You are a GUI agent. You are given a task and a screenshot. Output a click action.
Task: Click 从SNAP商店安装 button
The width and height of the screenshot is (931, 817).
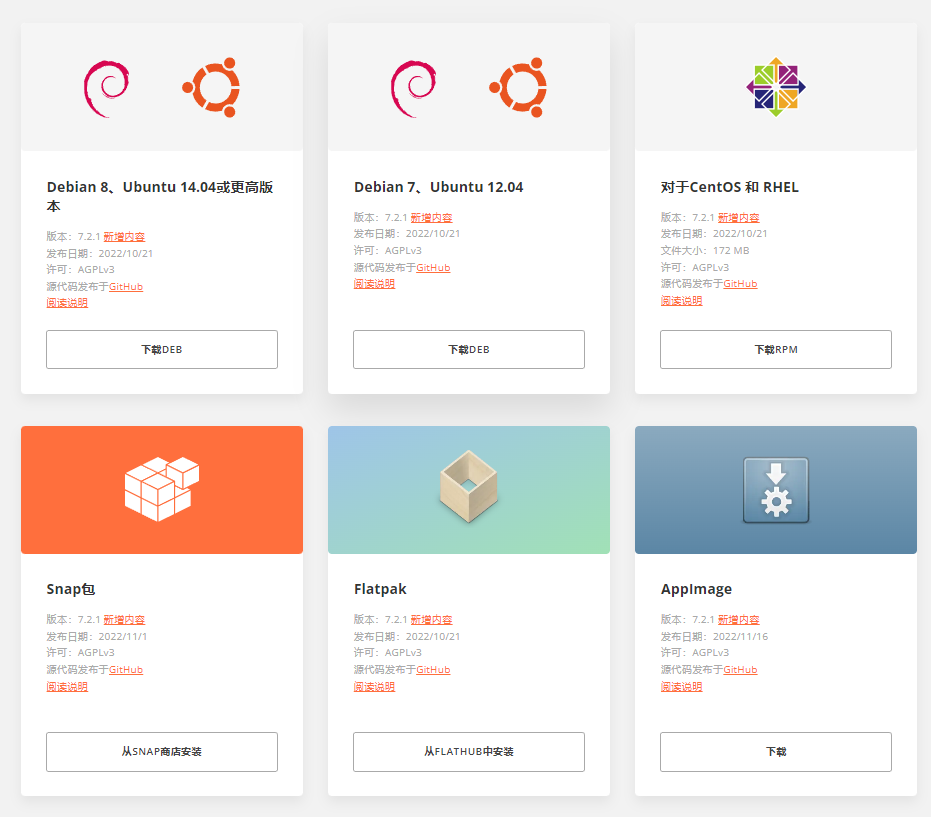(x=162, y=752)
